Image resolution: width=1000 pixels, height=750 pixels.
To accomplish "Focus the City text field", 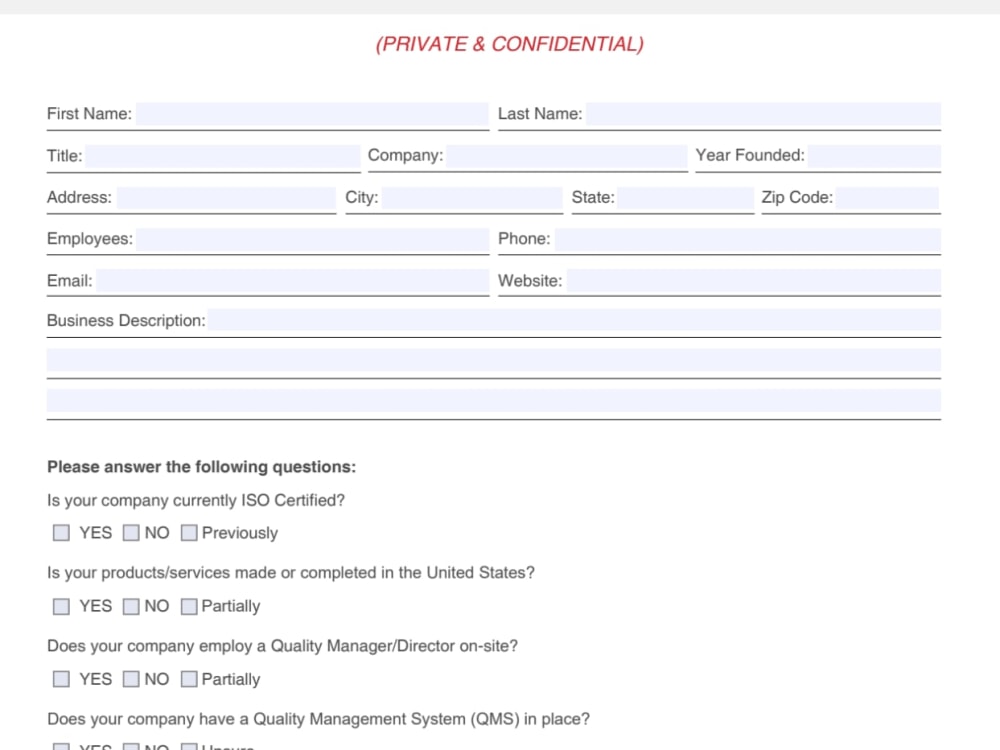I will tap(472, 198).
